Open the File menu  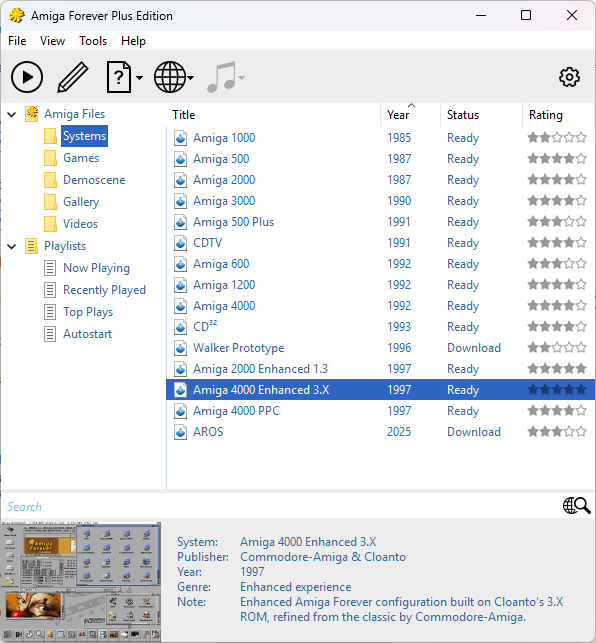[17, 41]
